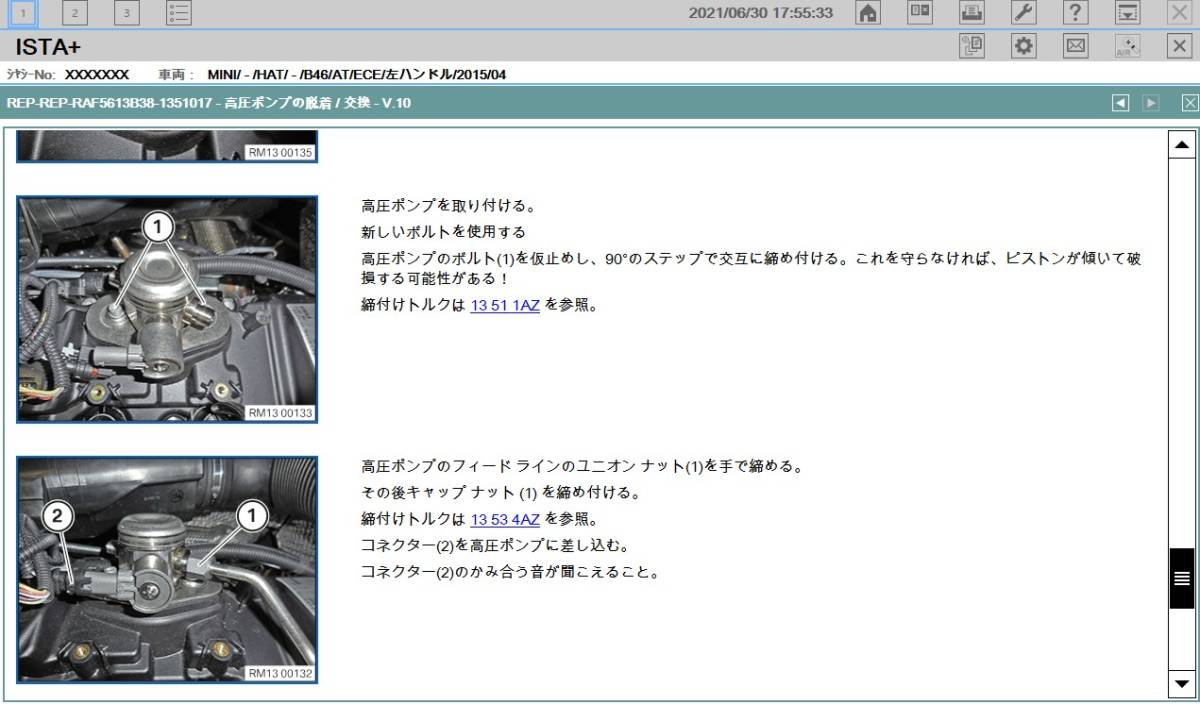Viewport: 1200px width, 704px height.
Task: Open the Home screen via house icon
Action: tap(868, 13)
